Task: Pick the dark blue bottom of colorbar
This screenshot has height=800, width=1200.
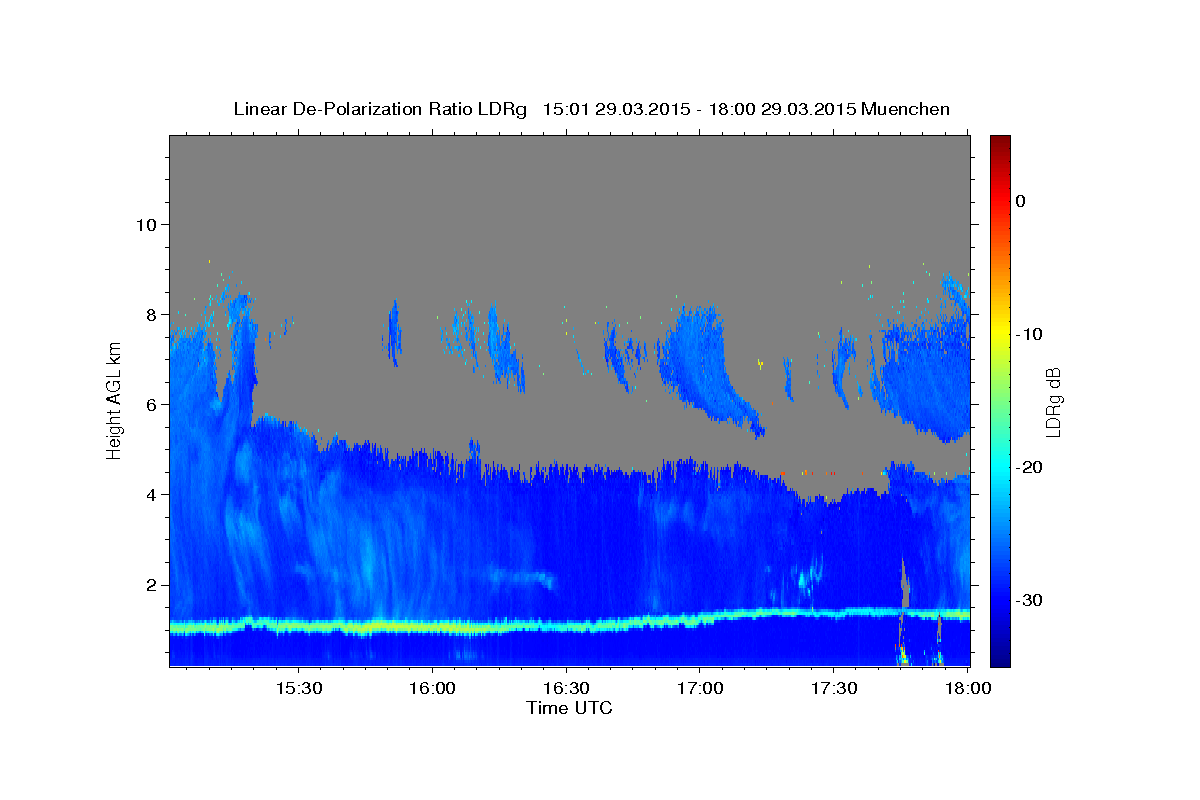Action: pos(1000,658)
